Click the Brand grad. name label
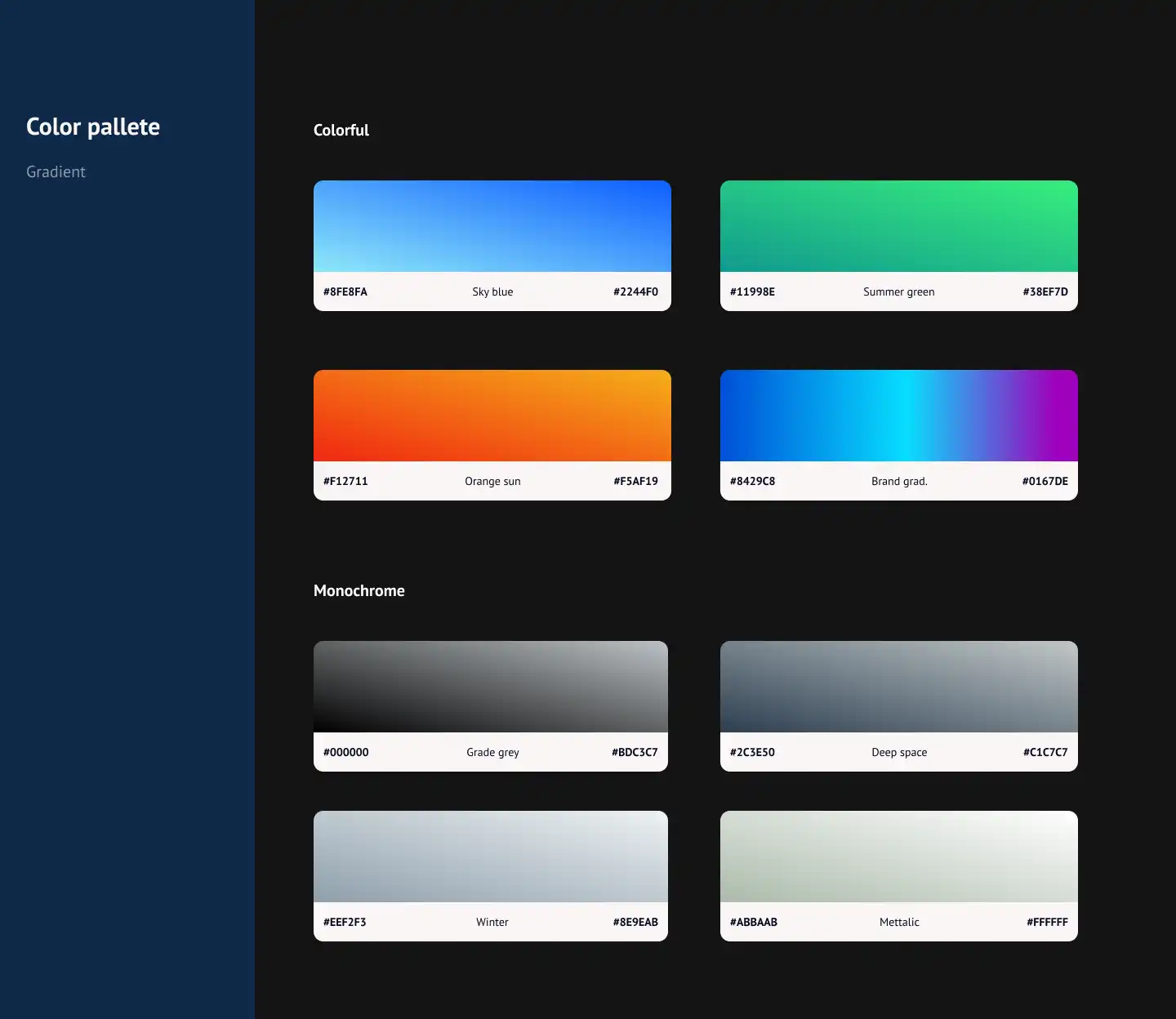The height and width of the screenshot is (1019, 1176). [x=899, y=481]
